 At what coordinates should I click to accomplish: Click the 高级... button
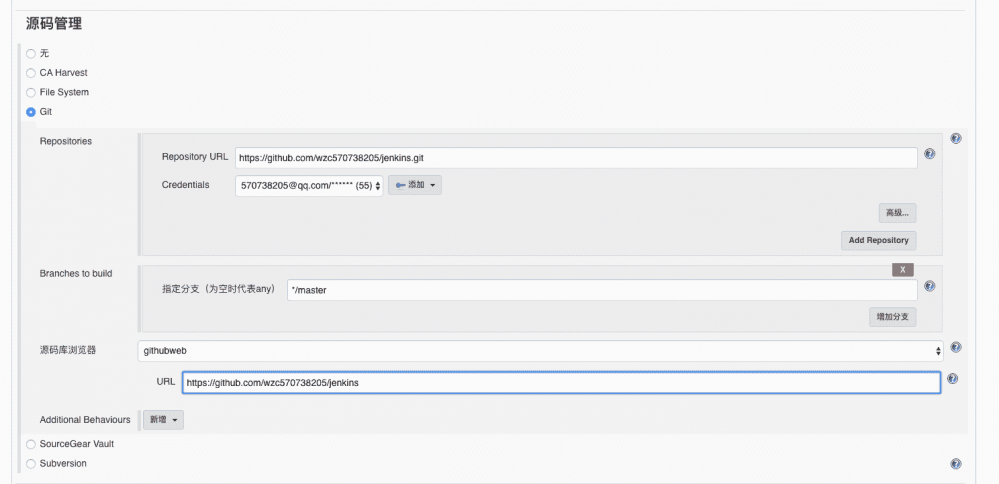point(897,212)
